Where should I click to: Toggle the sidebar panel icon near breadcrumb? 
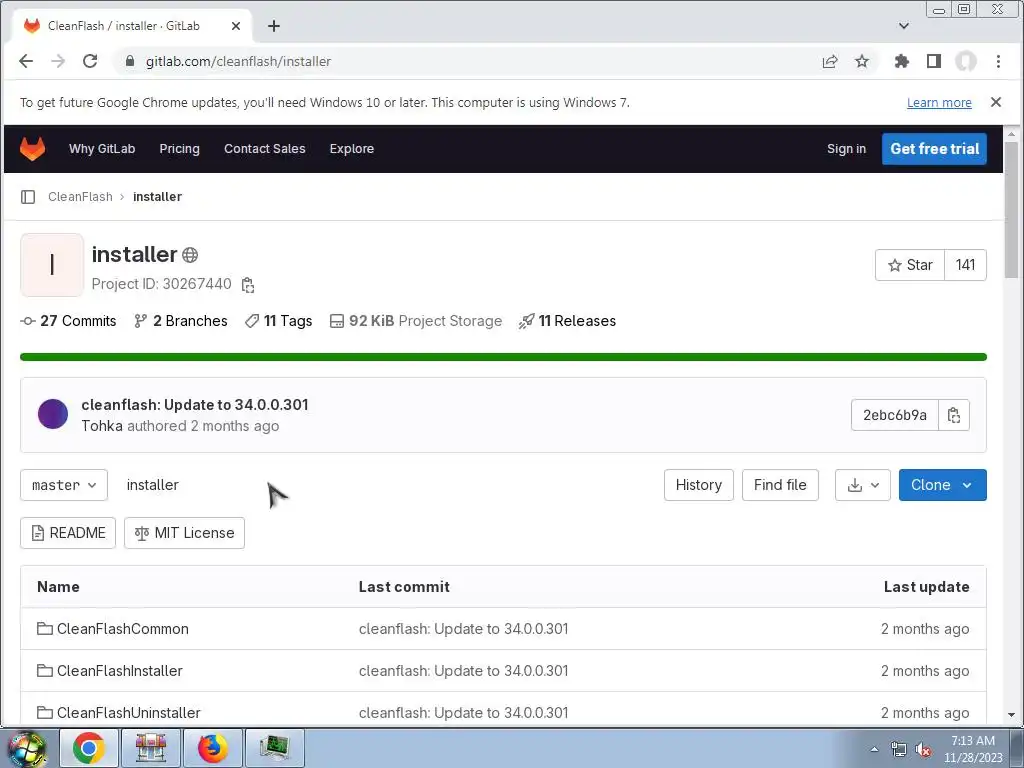[x=28, y=197]
